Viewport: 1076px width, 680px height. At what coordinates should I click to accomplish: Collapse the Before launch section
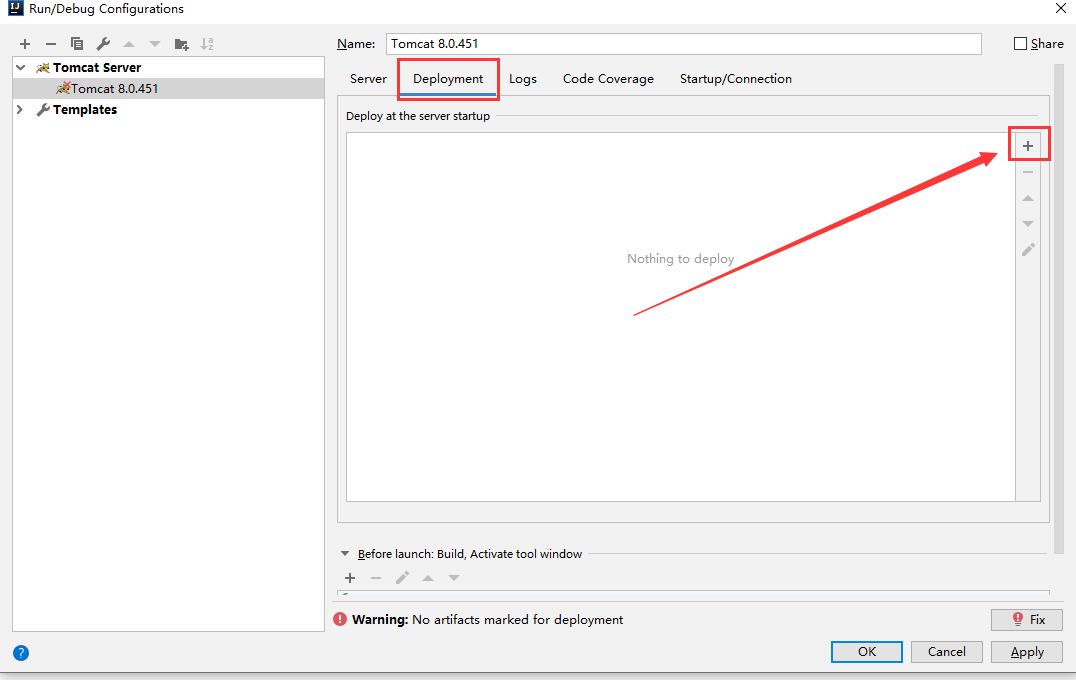pos(345,553)
